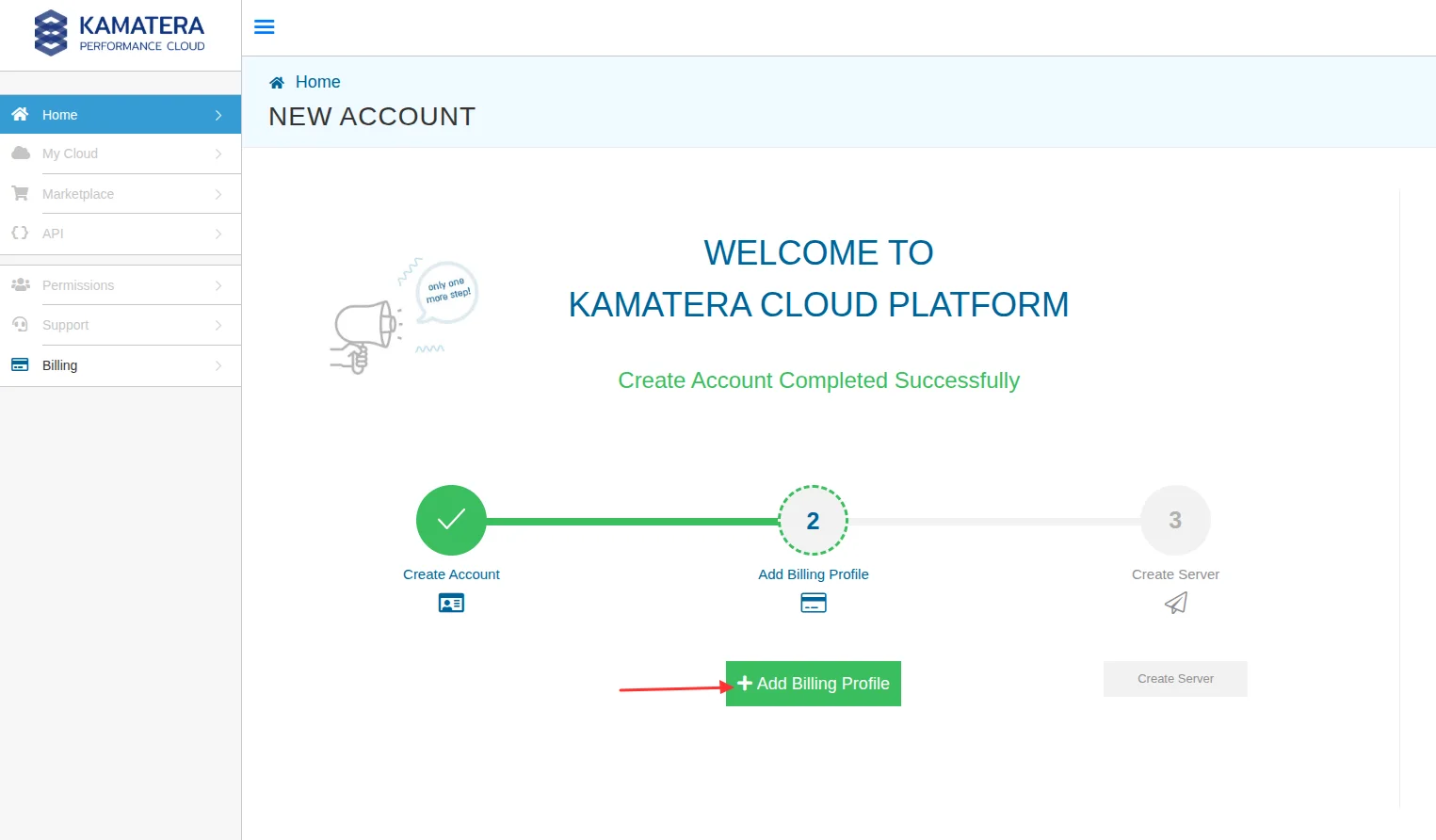Expand the Marketplace chevron
This screenshot has height=840, width=1436.
(218, 194)
